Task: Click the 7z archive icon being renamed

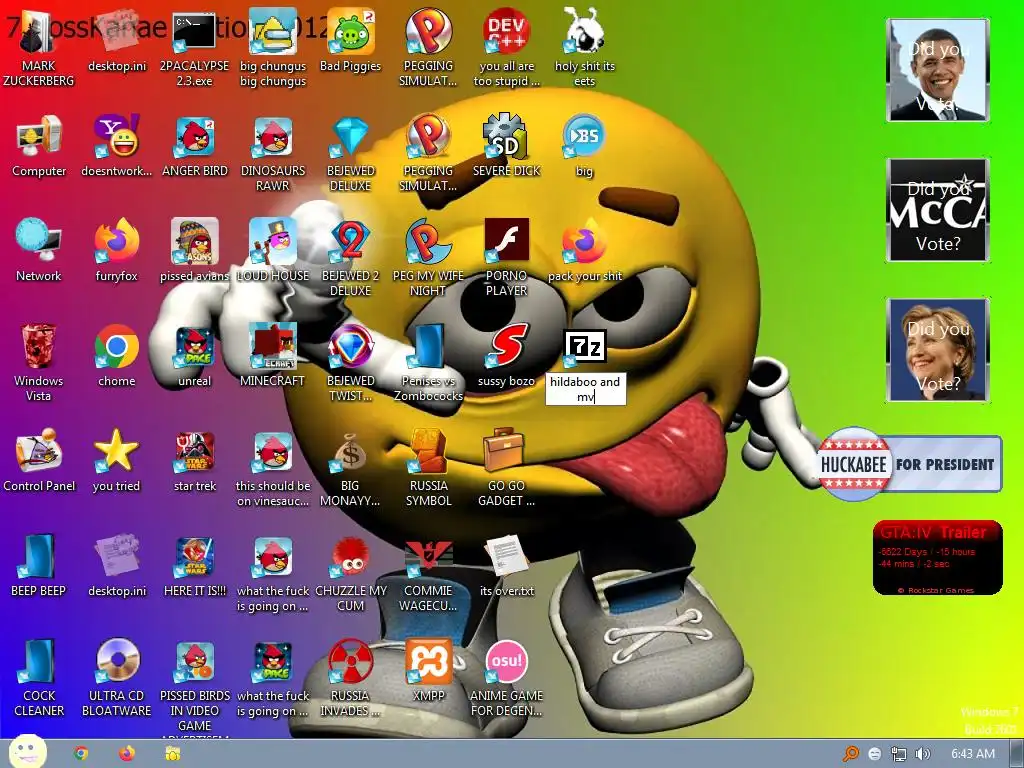Action: (x=584, y=347)
